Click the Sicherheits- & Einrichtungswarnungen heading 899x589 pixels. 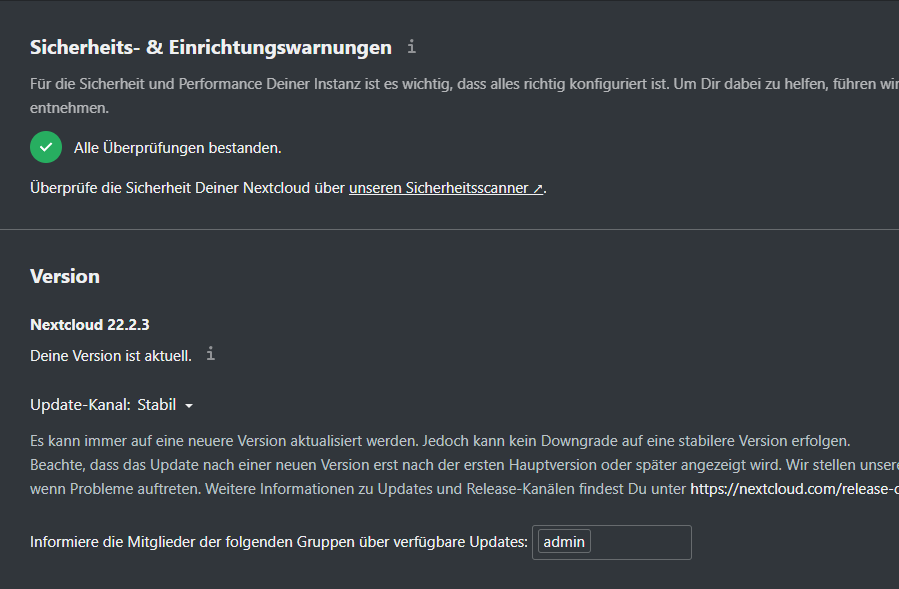click(x=210, y=48)
